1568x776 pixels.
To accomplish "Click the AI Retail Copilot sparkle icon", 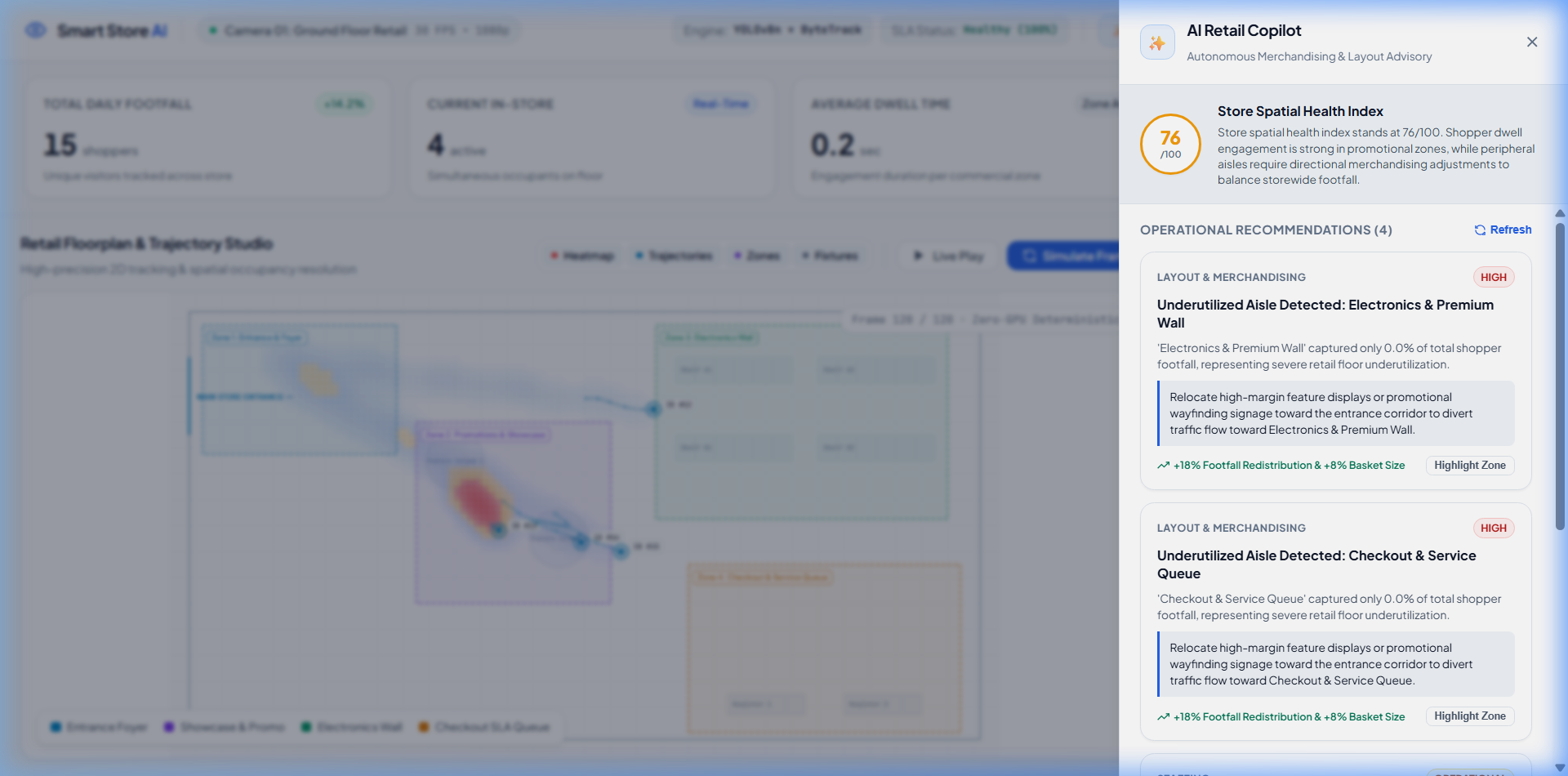I will (x=1157, y=42).
